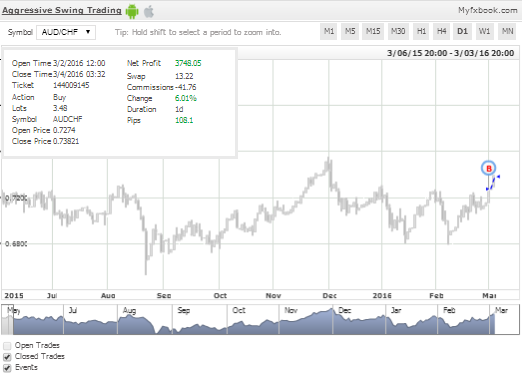Click the Aug section of the navigator

coord(145,319)
